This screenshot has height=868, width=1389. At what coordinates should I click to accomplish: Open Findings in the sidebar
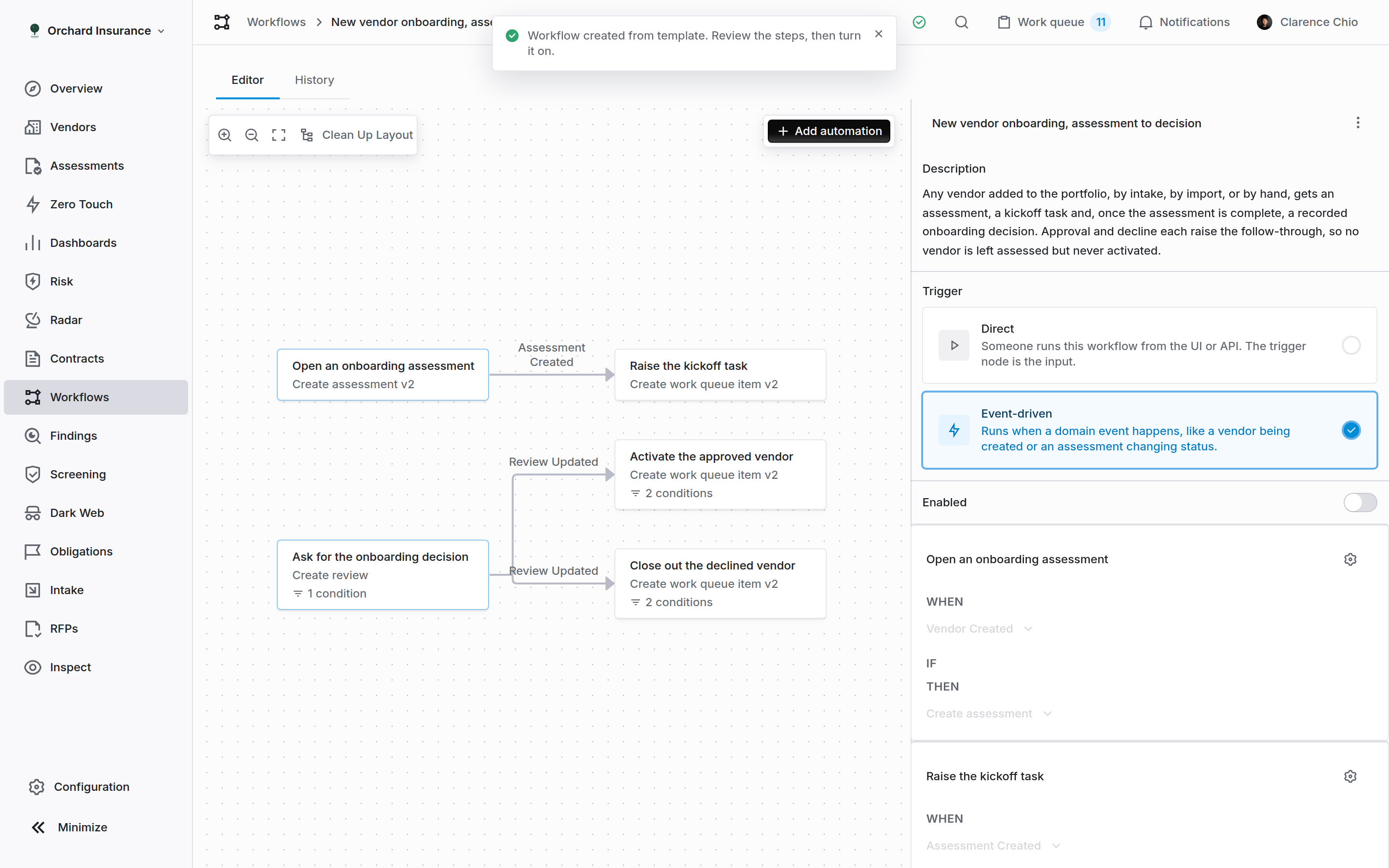coord(96,436)
